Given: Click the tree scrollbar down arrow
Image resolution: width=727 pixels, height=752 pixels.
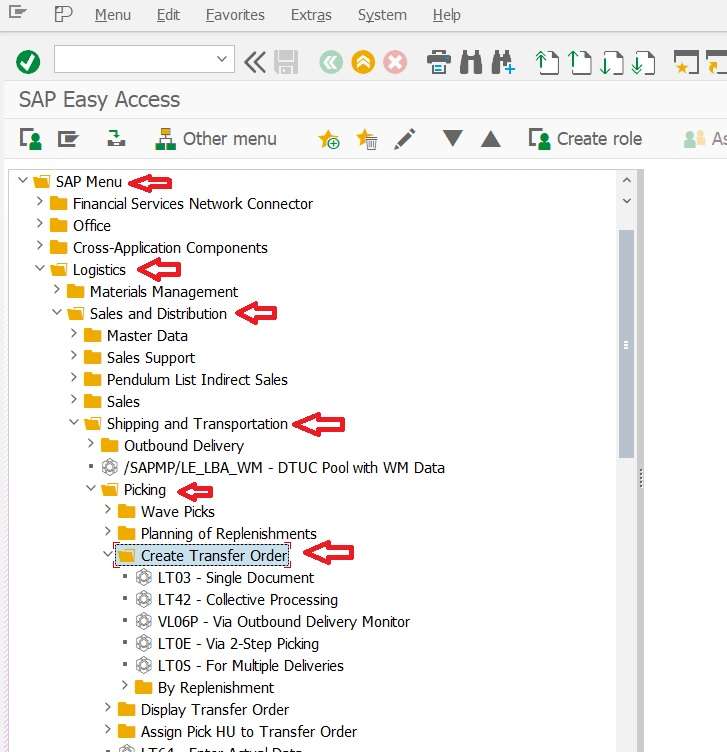Looking at the screenshot, I should click(626, 201).
